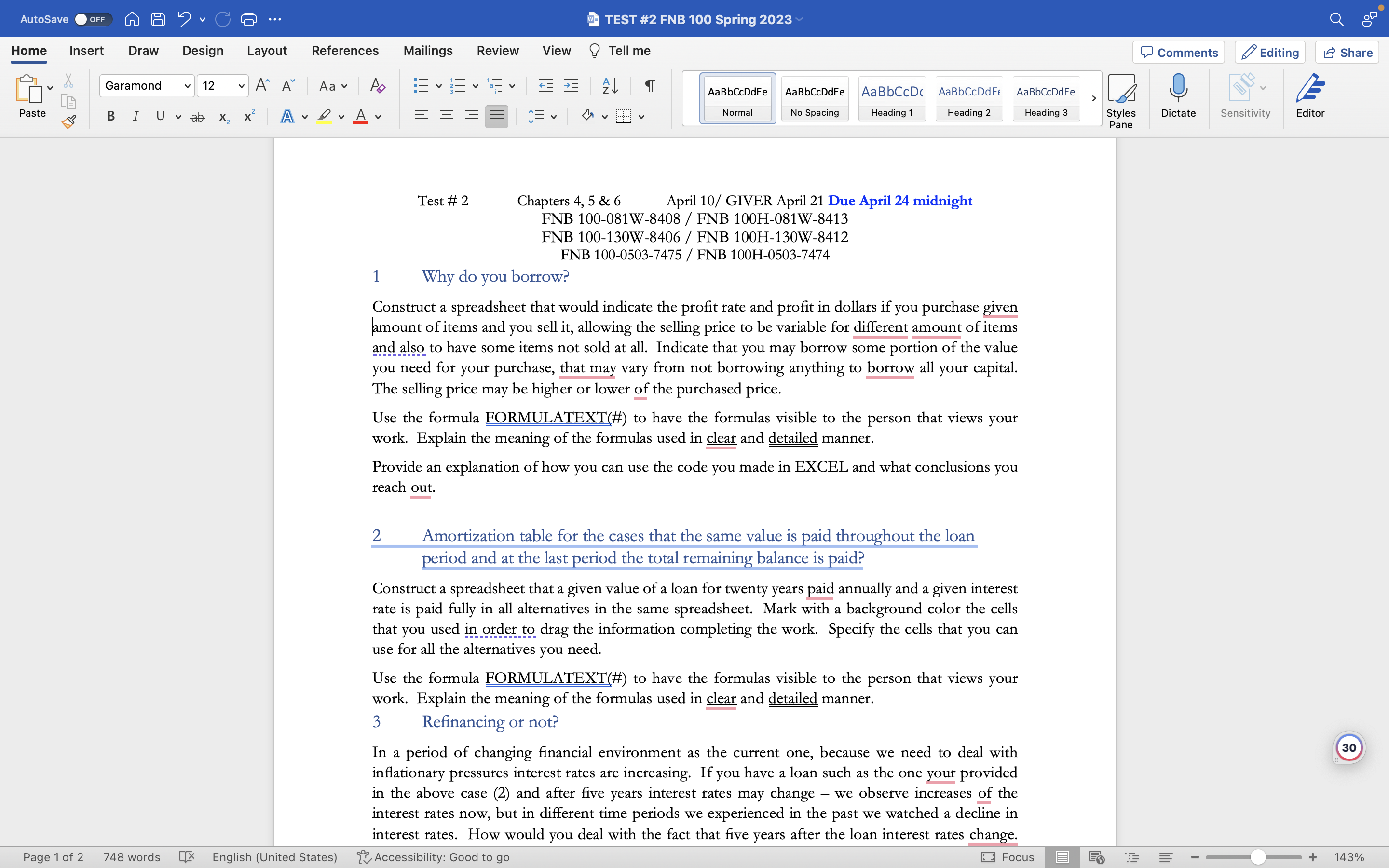
Task: Click the Print icon
Action: [248, 19]
